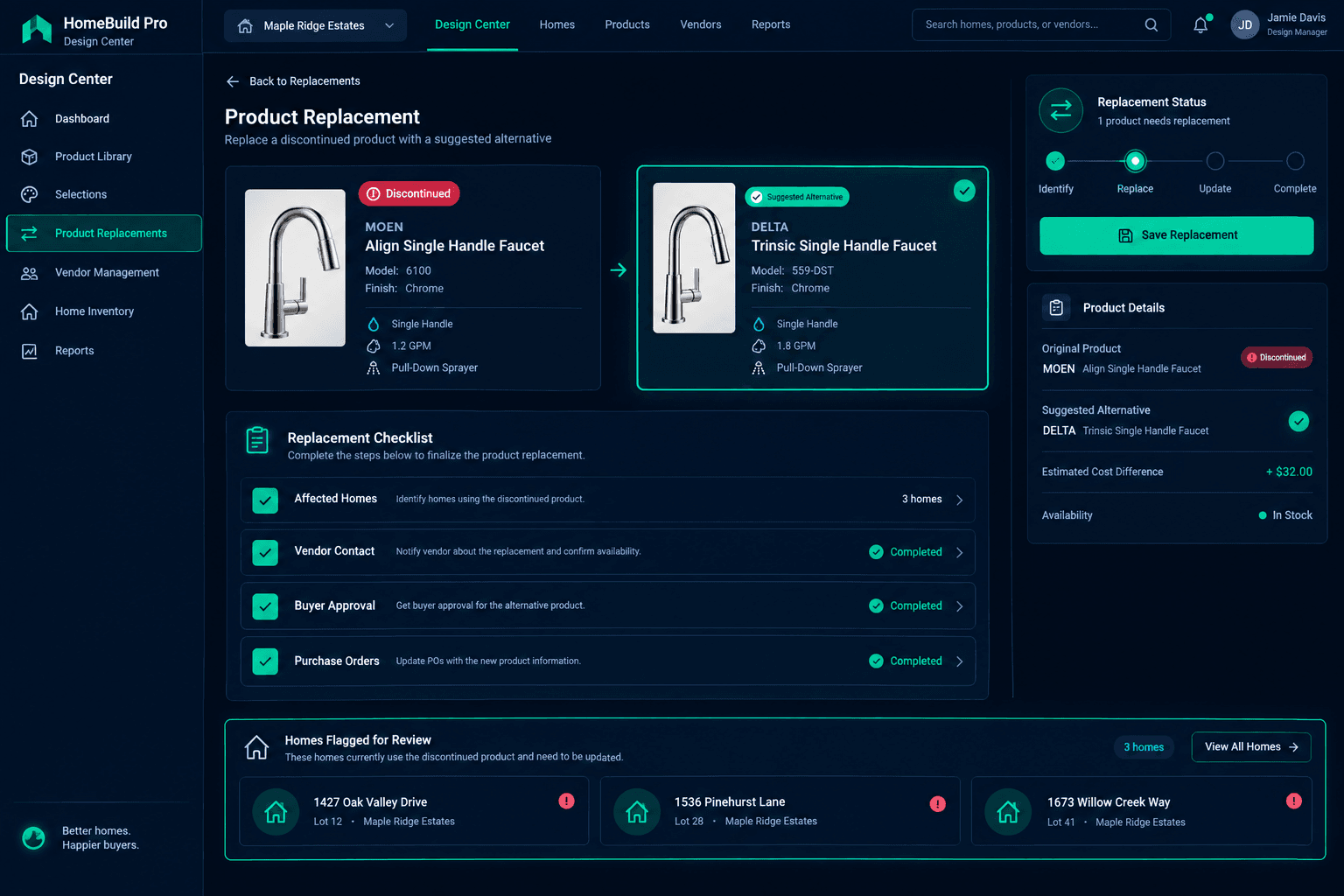Expand Affected Homes row chevron
The width and height of the screenshot is (1344, 896).
click(959, 500)
